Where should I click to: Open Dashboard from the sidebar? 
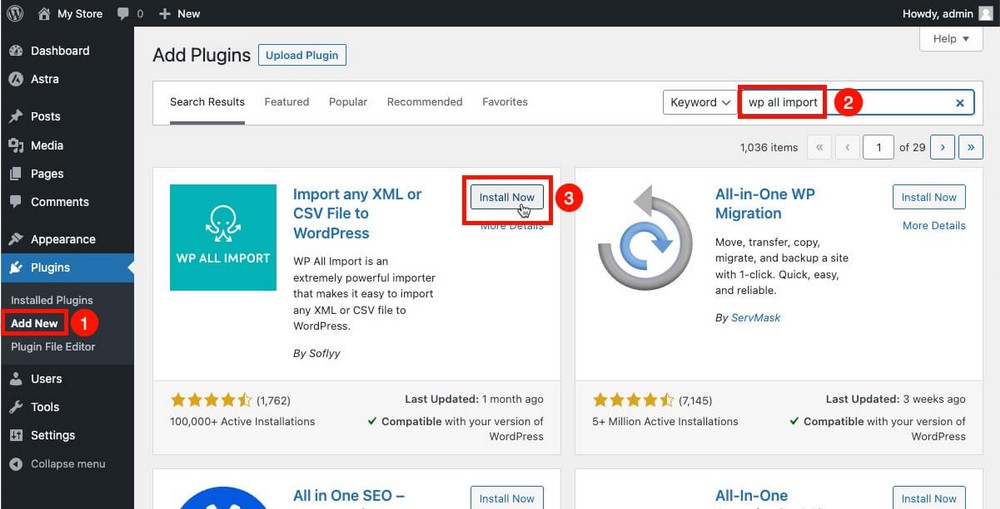[x=59, y=51]
